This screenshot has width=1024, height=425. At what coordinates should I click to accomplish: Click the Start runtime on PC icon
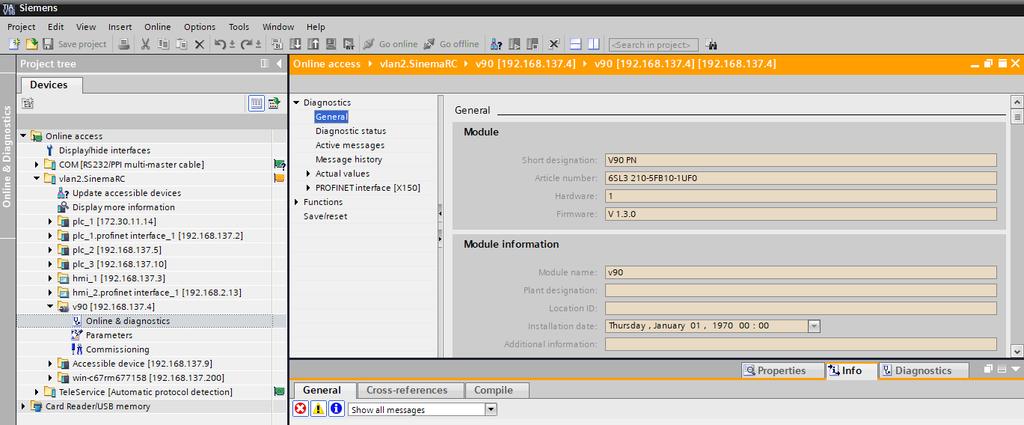tap(349, 44)
